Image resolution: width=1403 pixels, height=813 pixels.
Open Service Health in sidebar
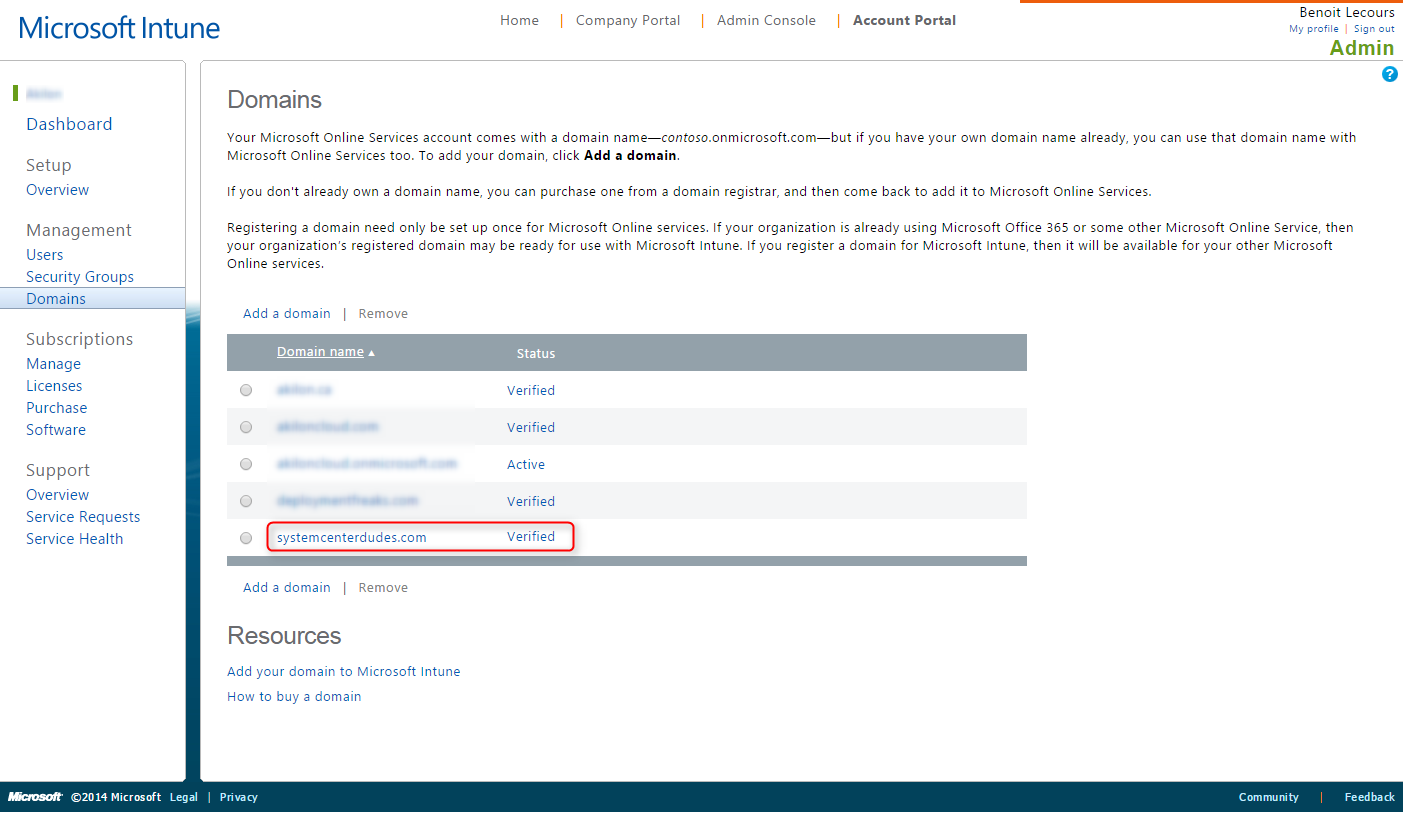click(75, 539)
